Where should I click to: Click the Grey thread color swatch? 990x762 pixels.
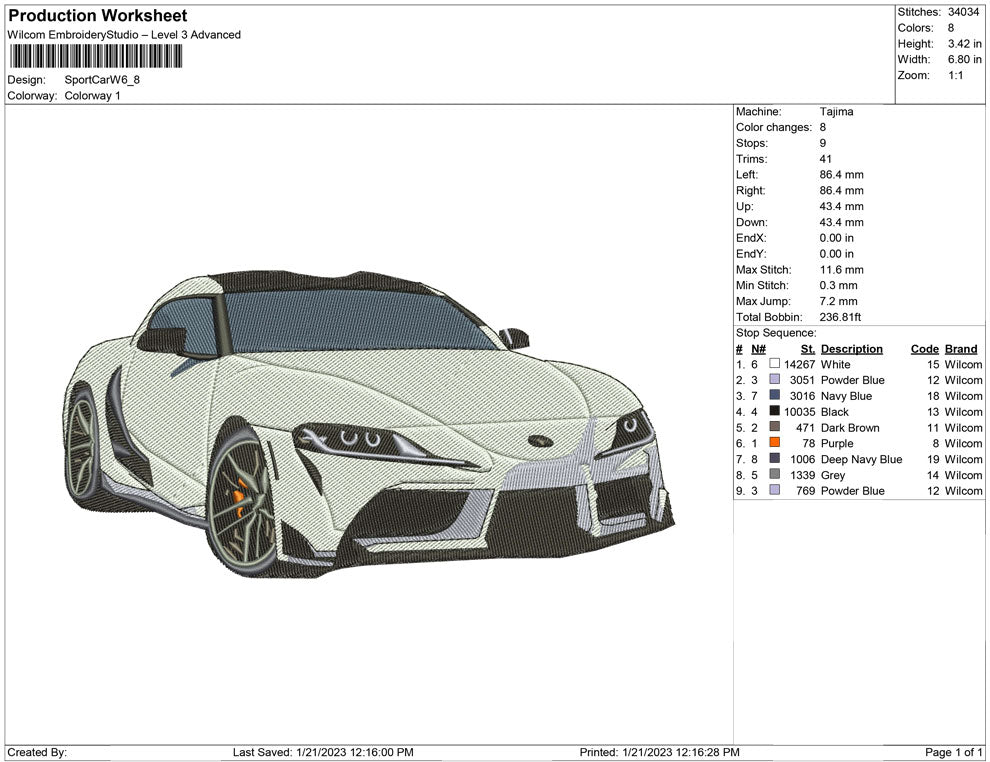point(775,475)
